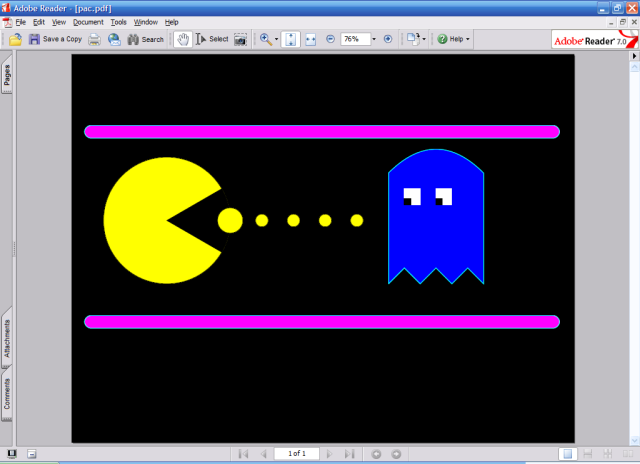640x464 pixels.
Task: Open the Comments side tab
Action: pos(7,394)
